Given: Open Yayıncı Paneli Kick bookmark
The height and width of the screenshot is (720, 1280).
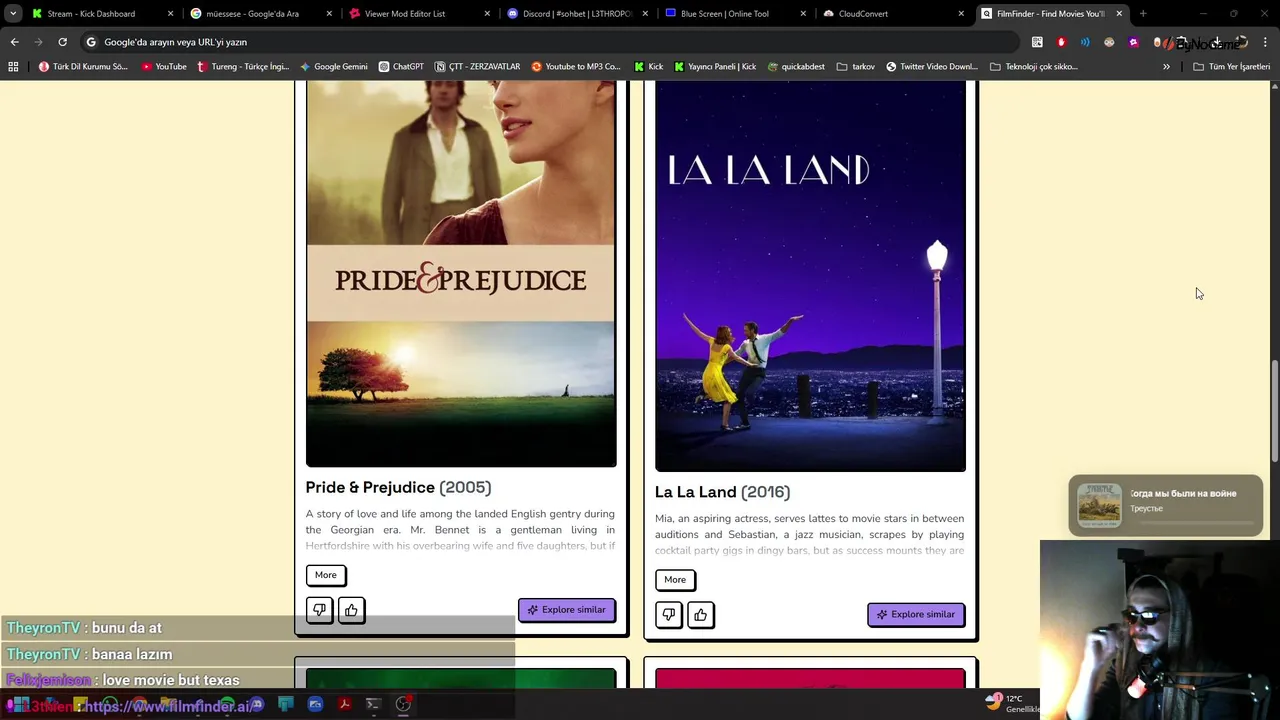Looking at the screenshot, I should [715, 67].
